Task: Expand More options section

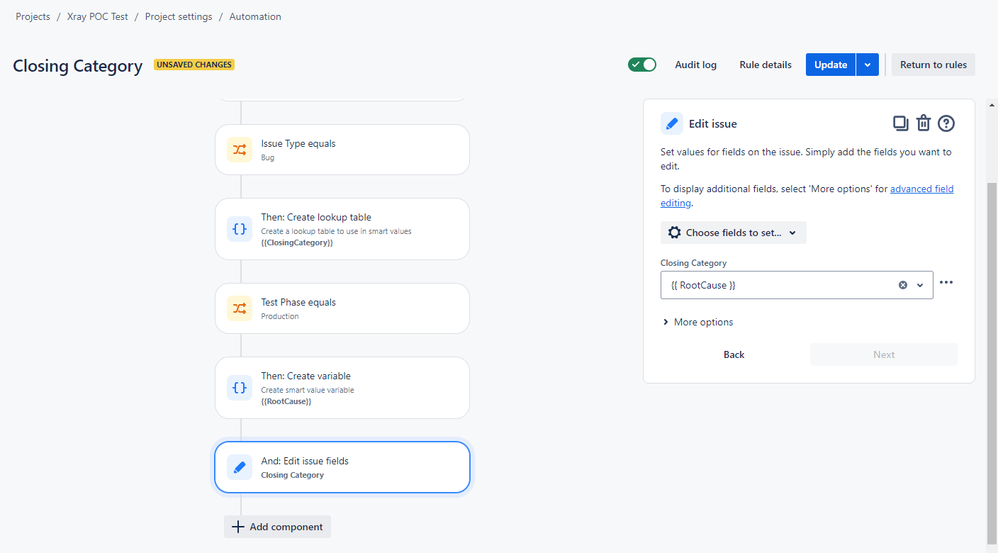Action: click(x=698, y=322)
